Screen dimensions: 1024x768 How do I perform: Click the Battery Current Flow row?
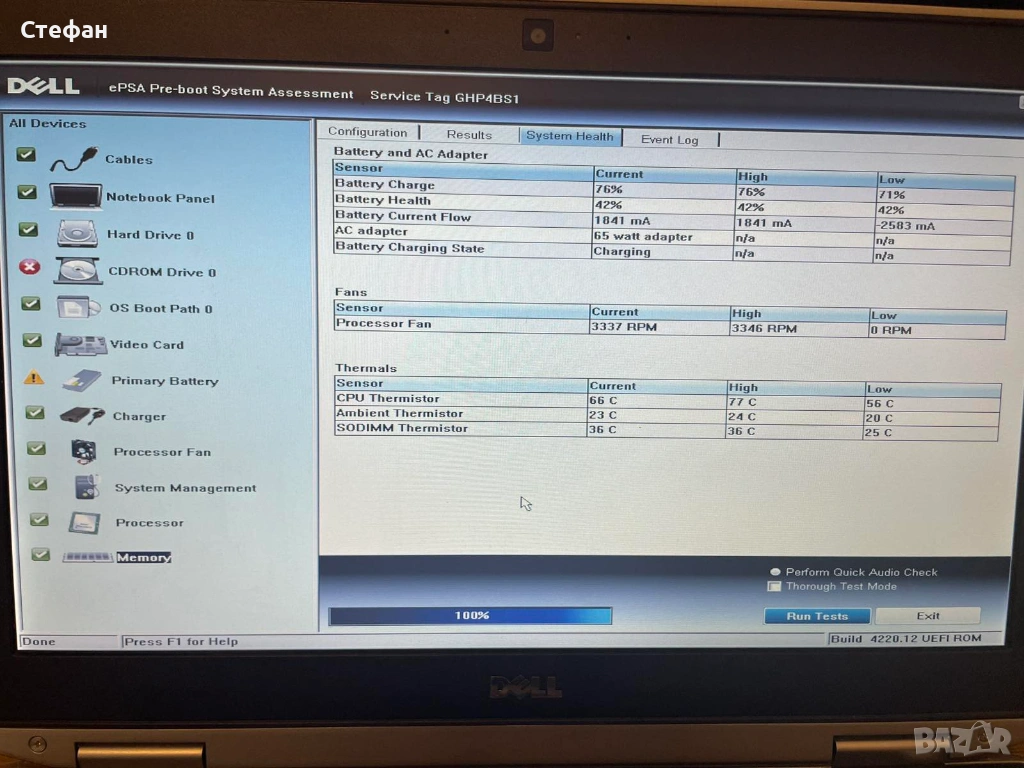[673, 220]
